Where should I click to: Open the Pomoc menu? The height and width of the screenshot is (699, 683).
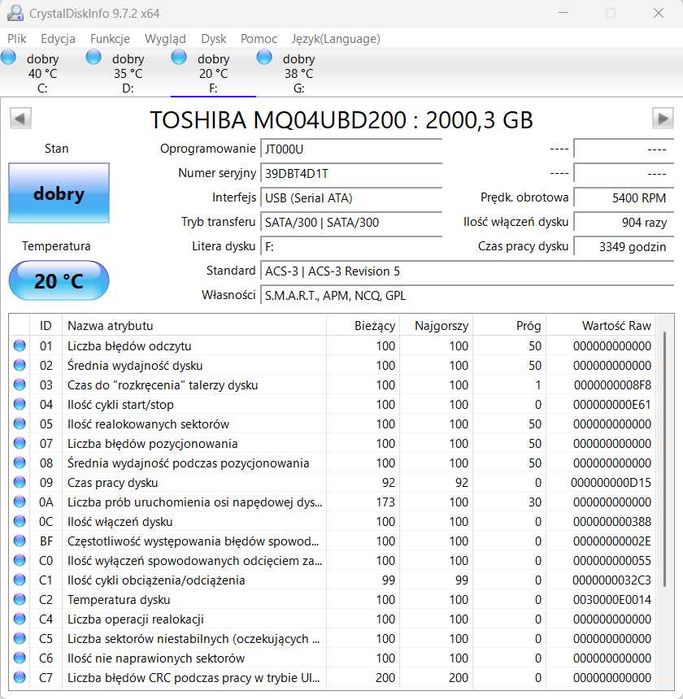[259, 39]
